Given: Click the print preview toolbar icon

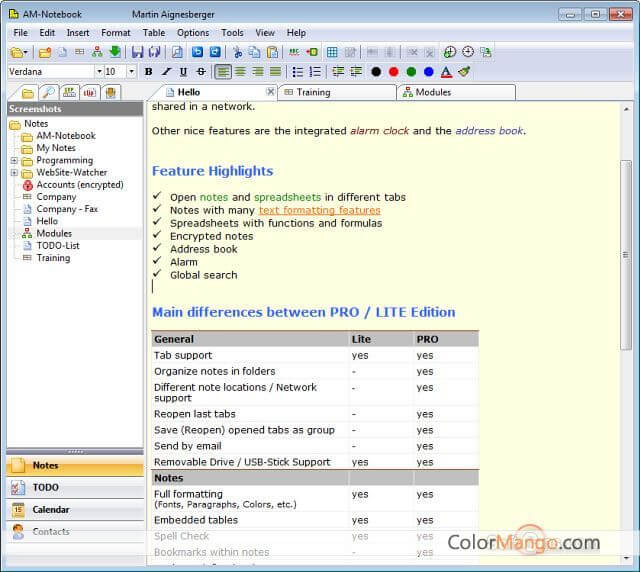Looking at the screenshot, I should point(177,52).
